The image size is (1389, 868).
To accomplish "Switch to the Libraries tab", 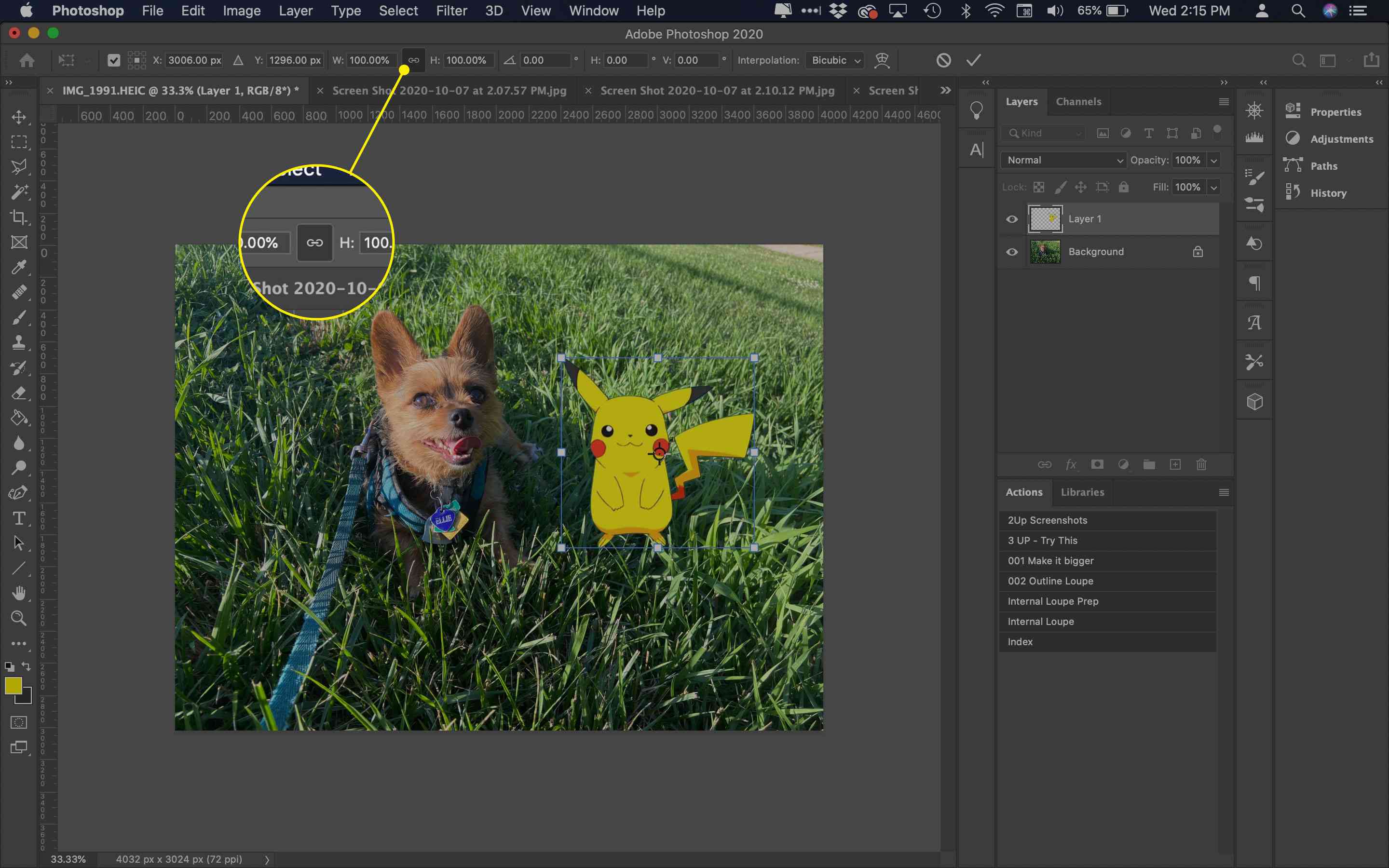I will (x=1082, y=492).
